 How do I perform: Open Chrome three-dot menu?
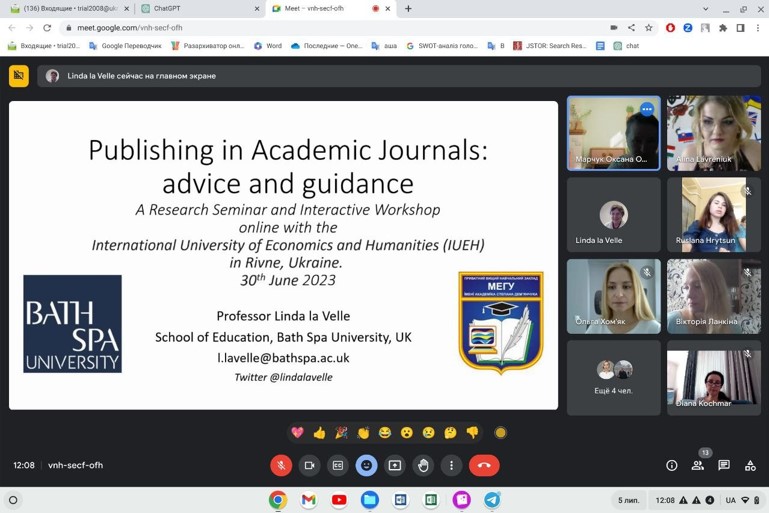pyautogui.click(x=758, y=28)
